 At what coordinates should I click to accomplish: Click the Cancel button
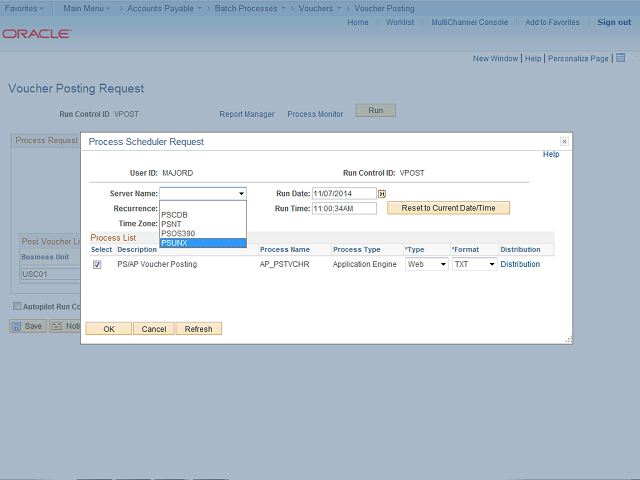click(154, 329)
